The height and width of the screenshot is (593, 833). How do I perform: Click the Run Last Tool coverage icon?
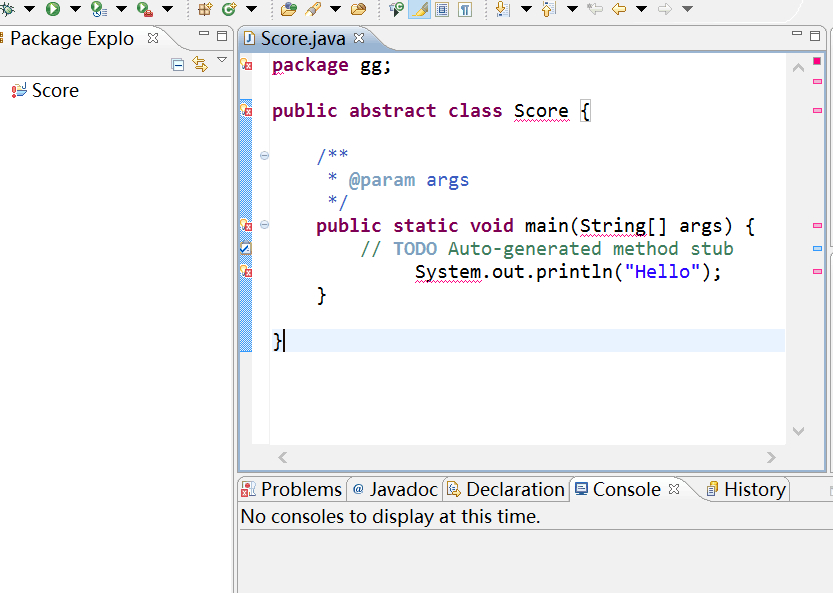tap(99, 9)
